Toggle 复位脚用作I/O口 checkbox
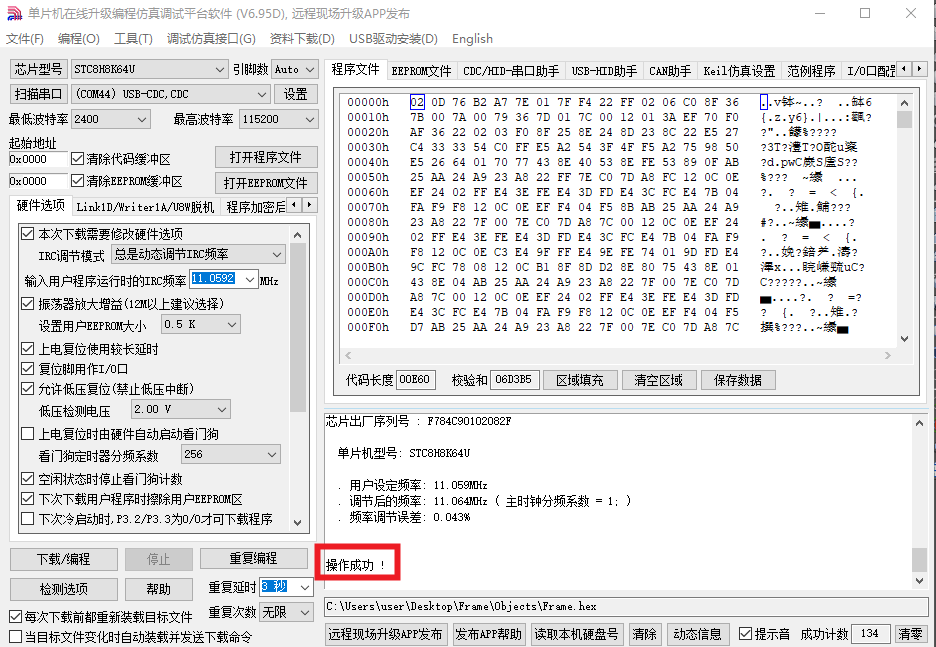 point(27,368)
